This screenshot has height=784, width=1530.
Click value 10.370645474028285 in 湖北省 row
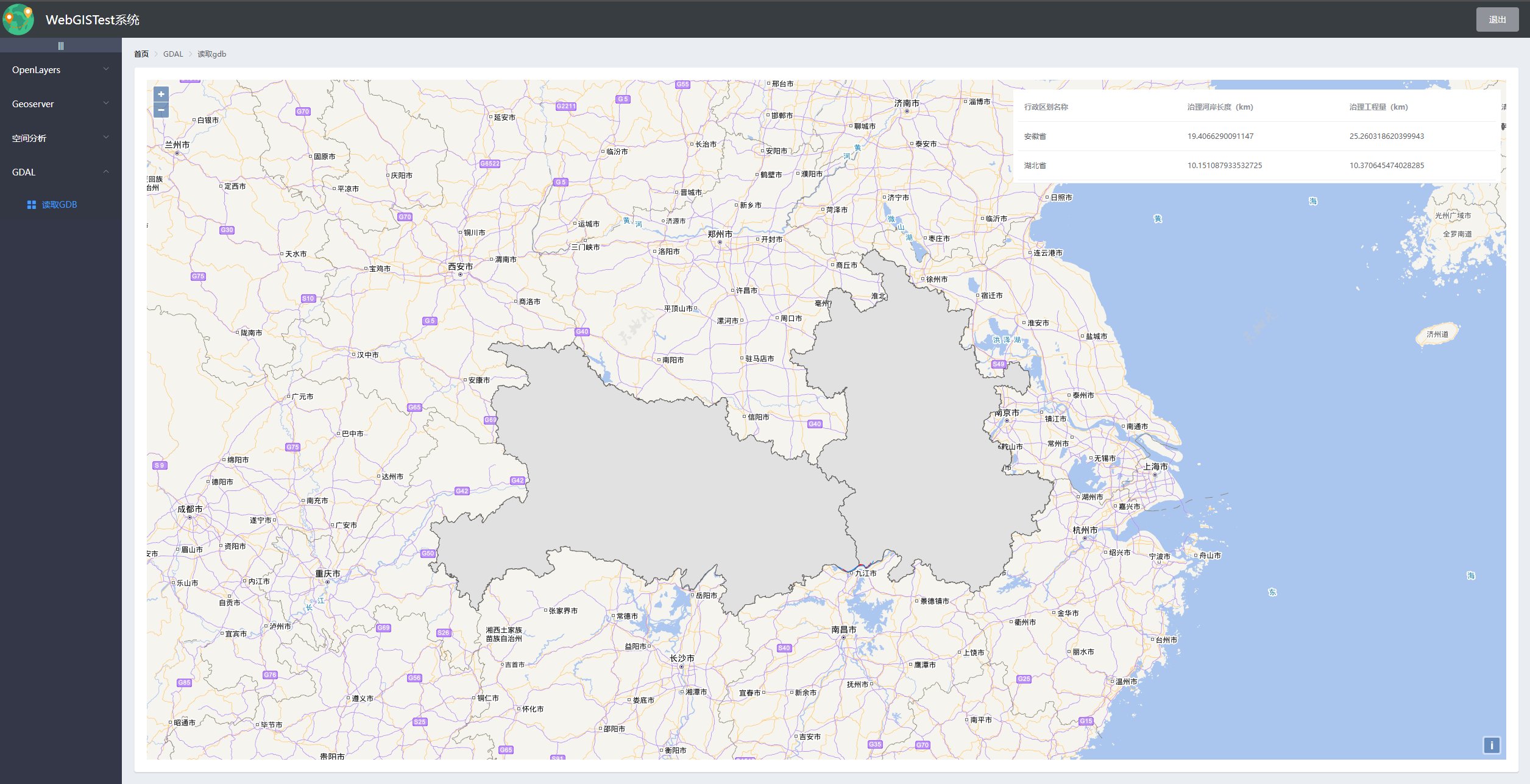(x=1387, y=165)
